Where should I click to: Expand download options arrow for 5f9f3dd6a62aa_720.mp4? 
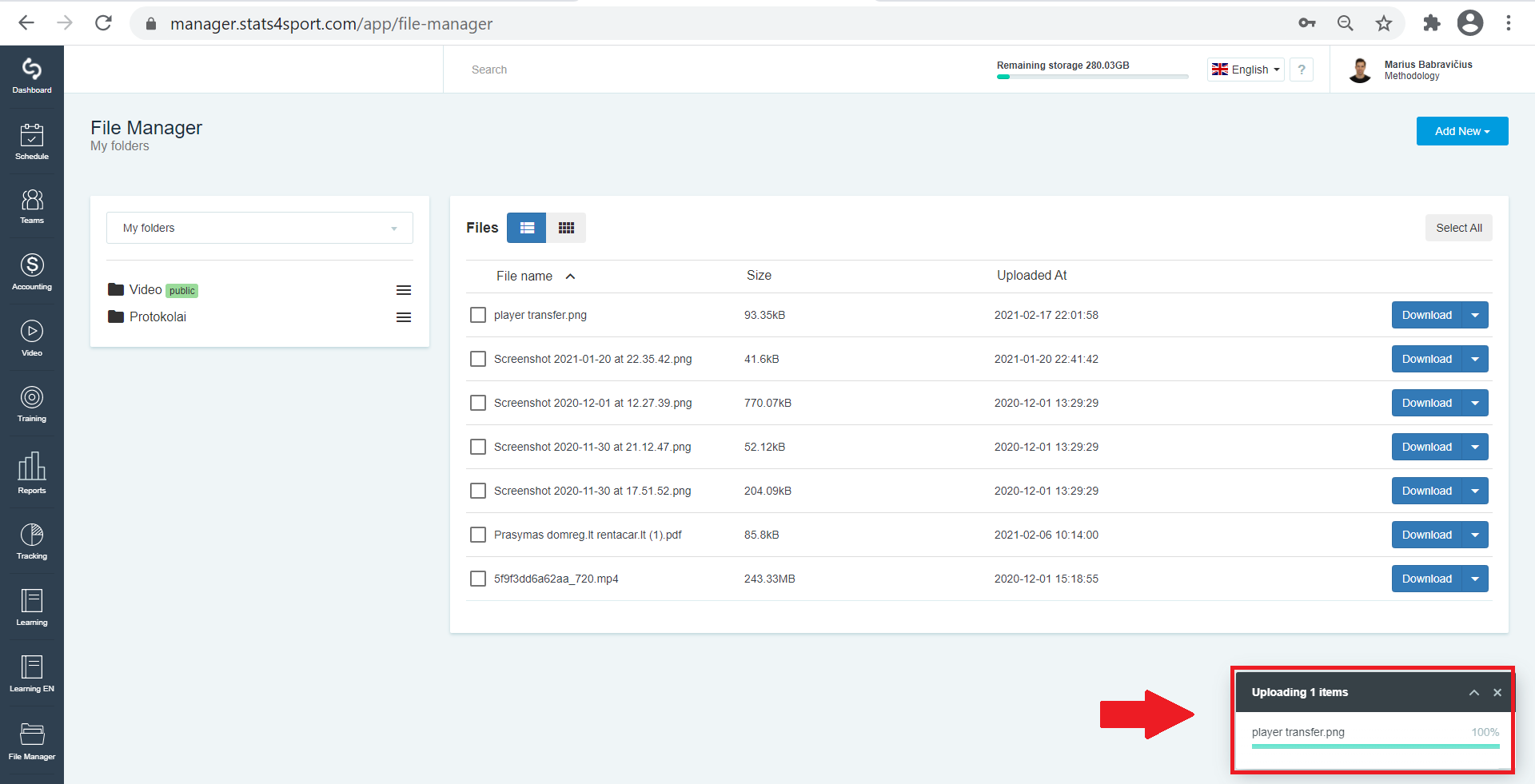(1475, 579)
